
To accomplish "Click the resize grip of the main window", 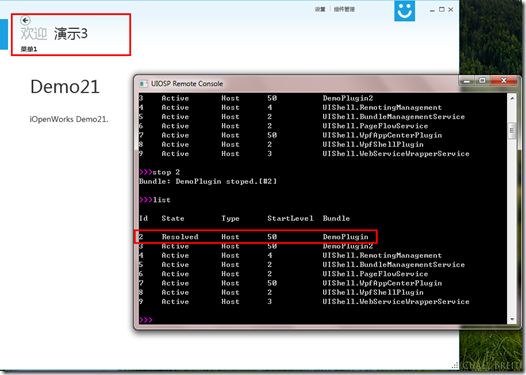I will pos(455,365).
